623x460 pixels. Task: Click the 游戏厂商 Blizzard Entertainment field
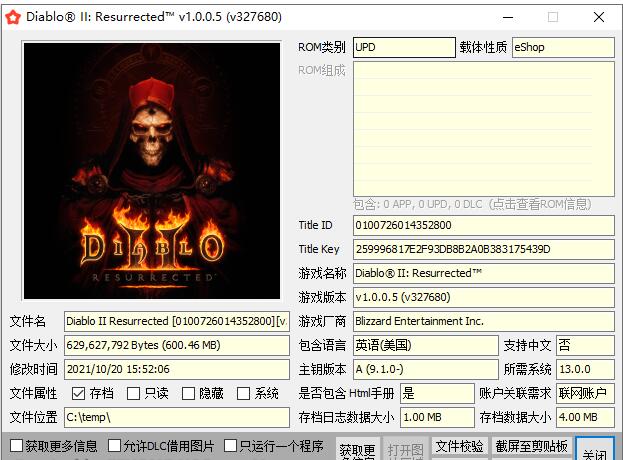484,321
